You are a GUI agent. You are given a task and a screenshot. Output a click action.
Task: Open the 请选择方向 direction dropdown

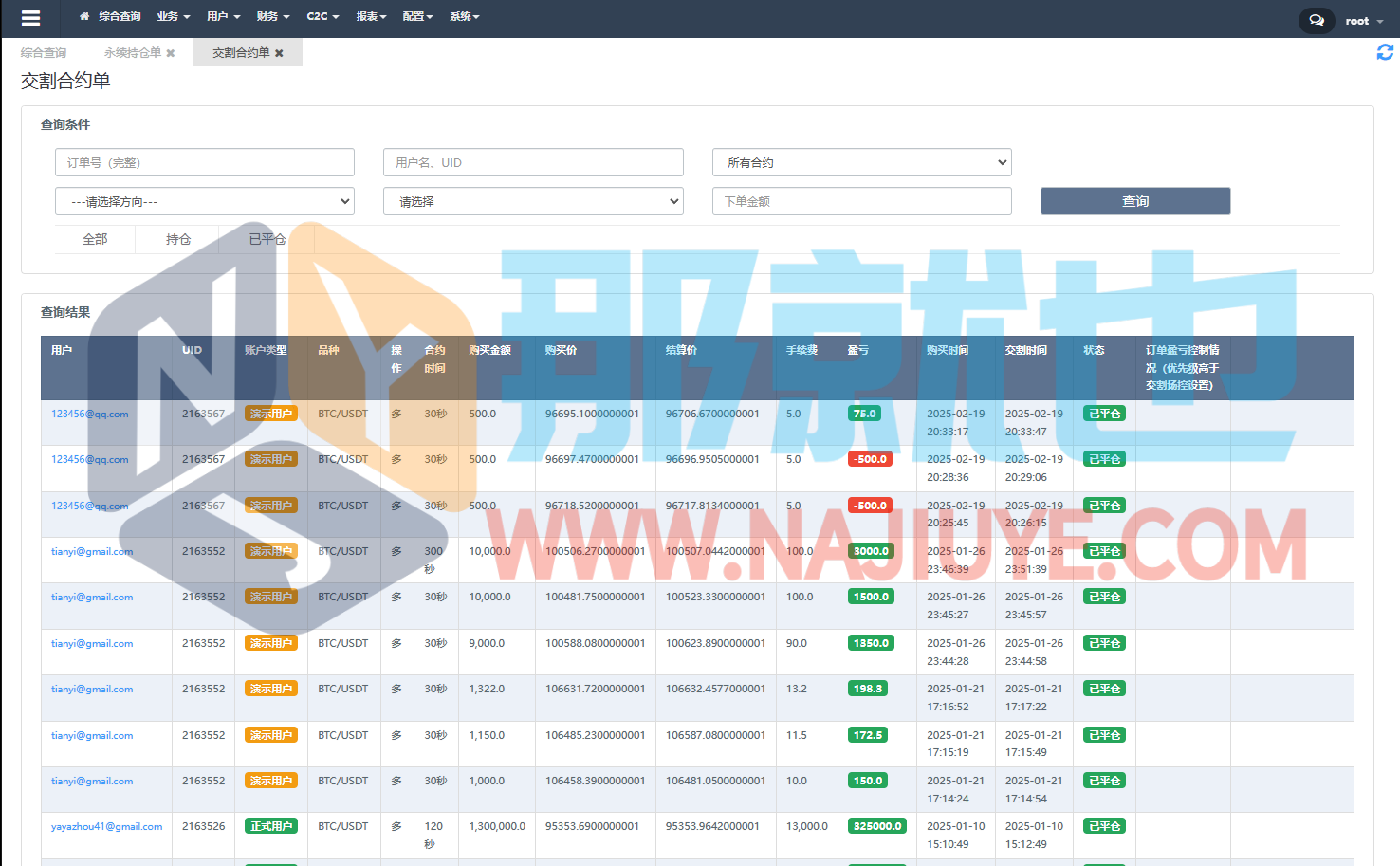[x=205, y=201]
